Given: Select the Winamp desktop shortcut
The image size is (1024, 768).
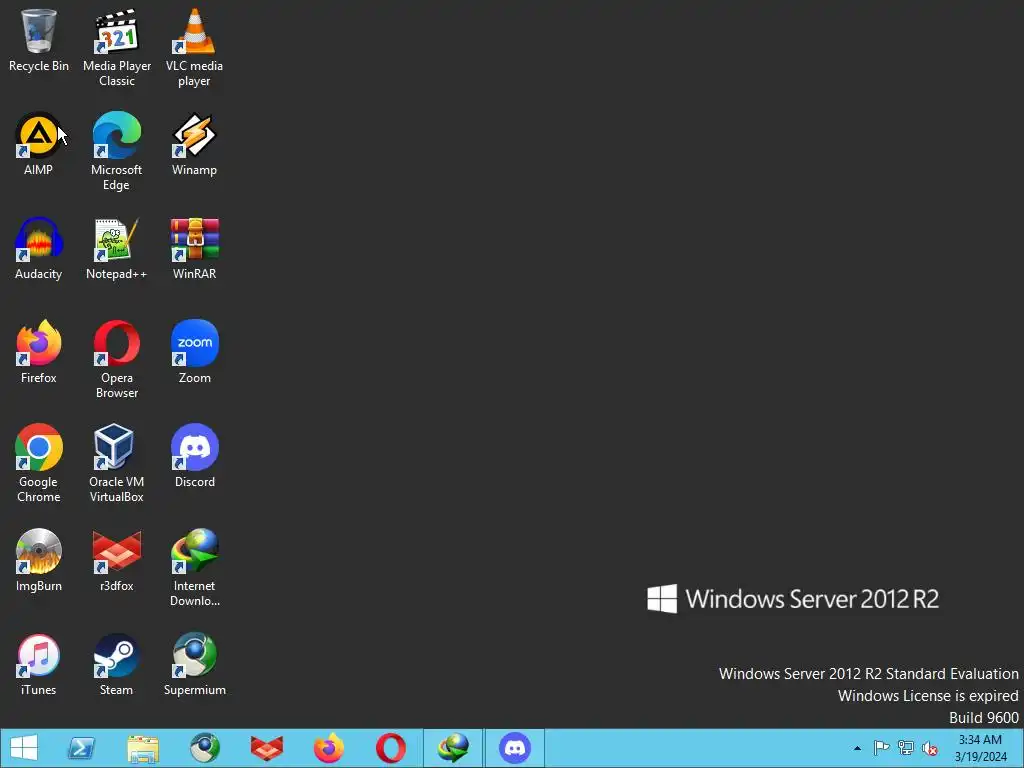Looking at the screenshot, I should (x=194, y=144).
